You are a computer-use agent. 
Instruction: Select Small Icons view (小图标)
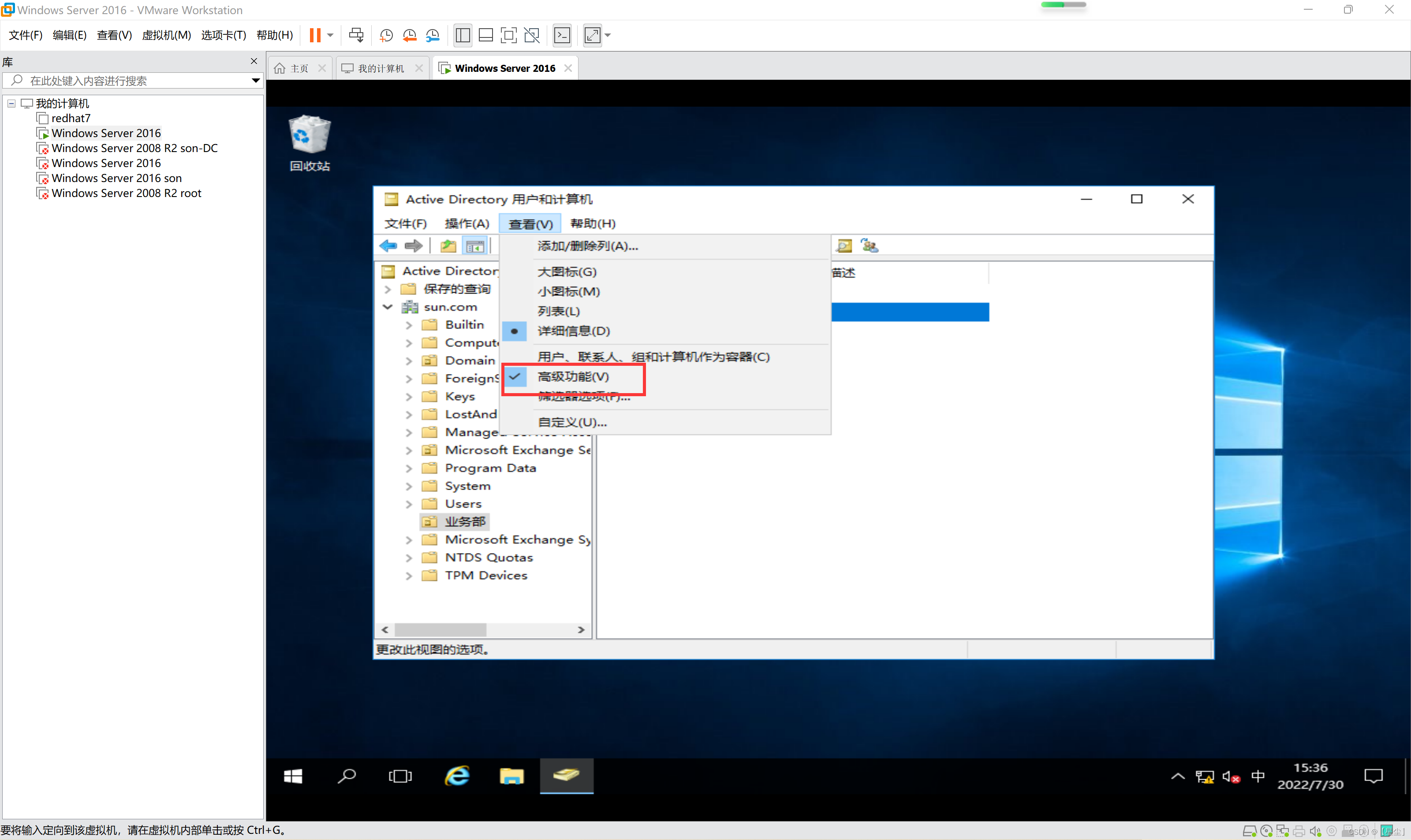(568, 291)
